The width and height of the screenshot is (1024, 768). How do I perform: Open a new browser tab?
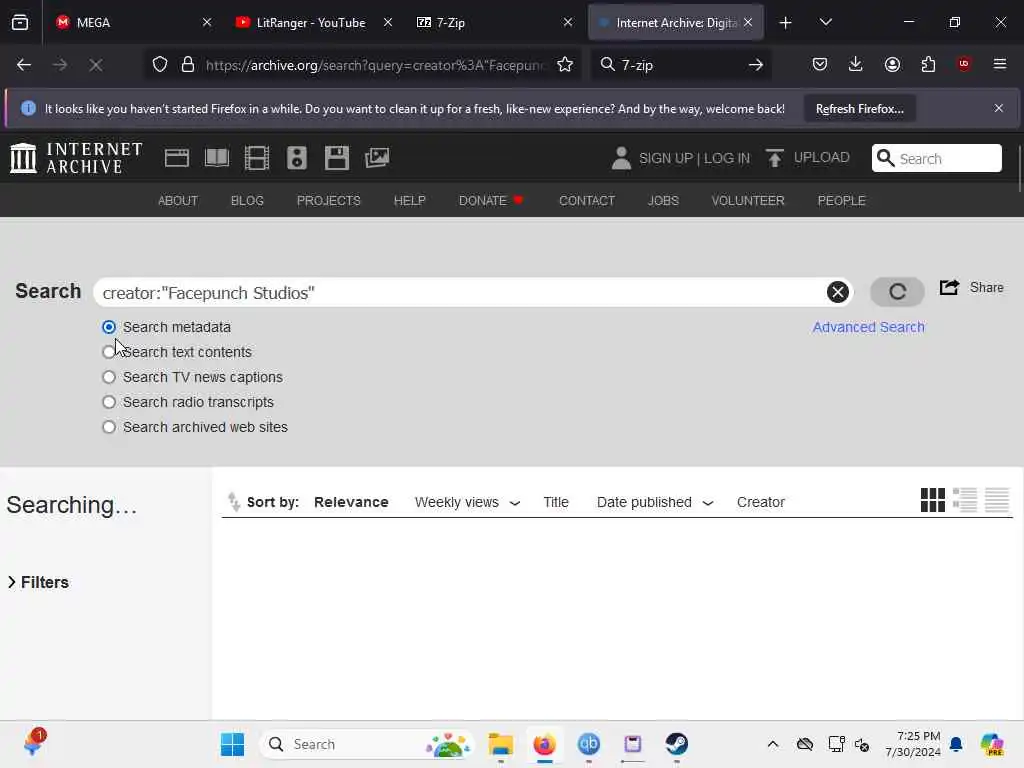pos(785,23)
